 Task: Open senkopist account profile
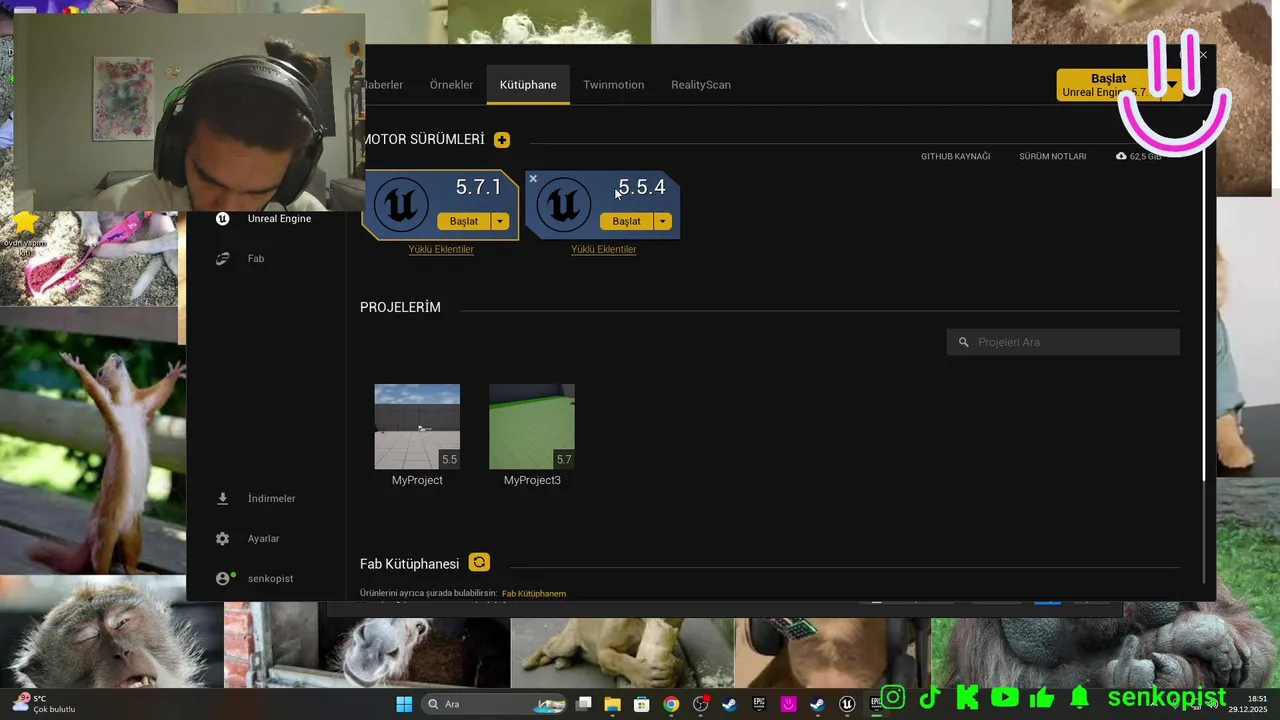(256, 578)
